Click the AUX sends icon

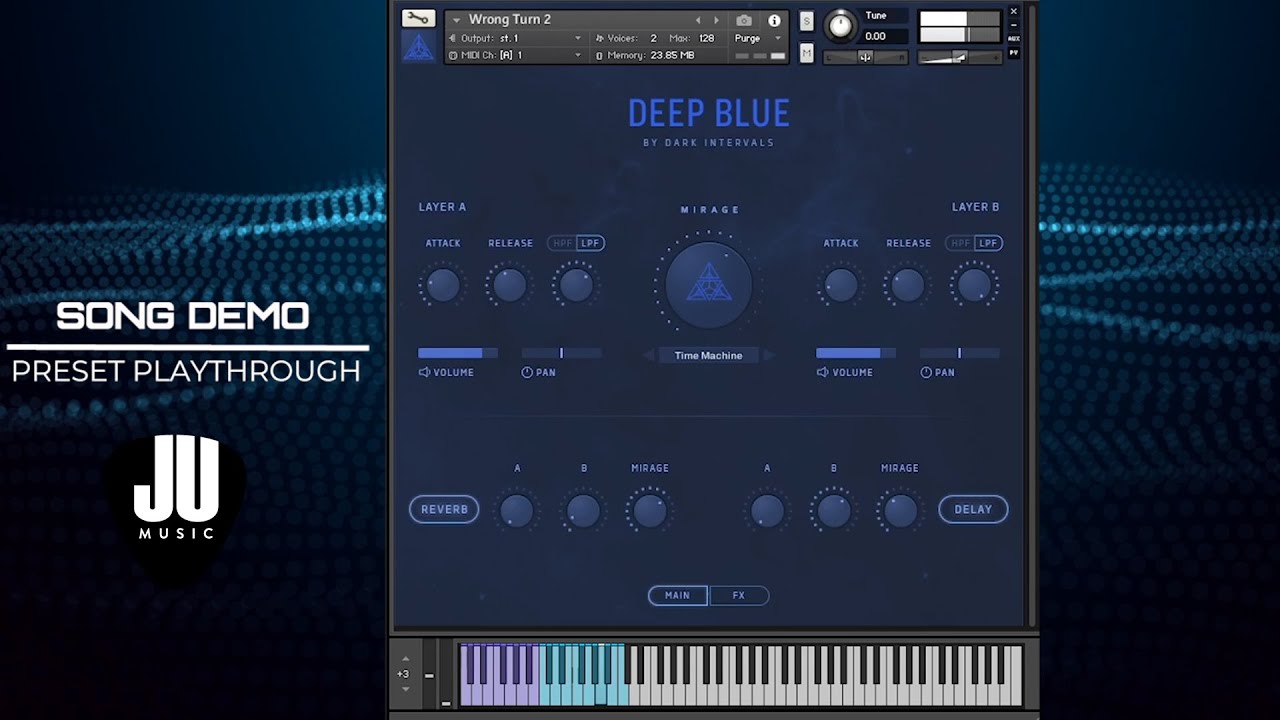pos(1014,39)
